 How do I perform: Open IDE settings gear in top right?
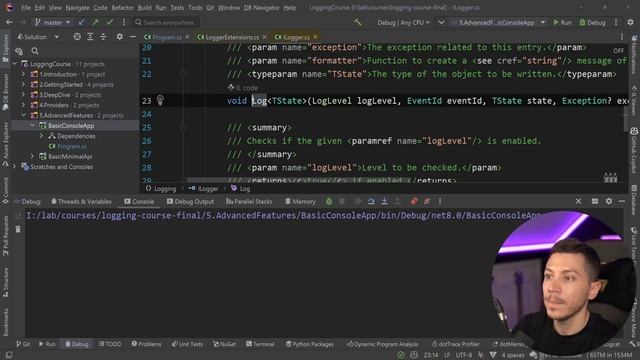click(631, 22)
